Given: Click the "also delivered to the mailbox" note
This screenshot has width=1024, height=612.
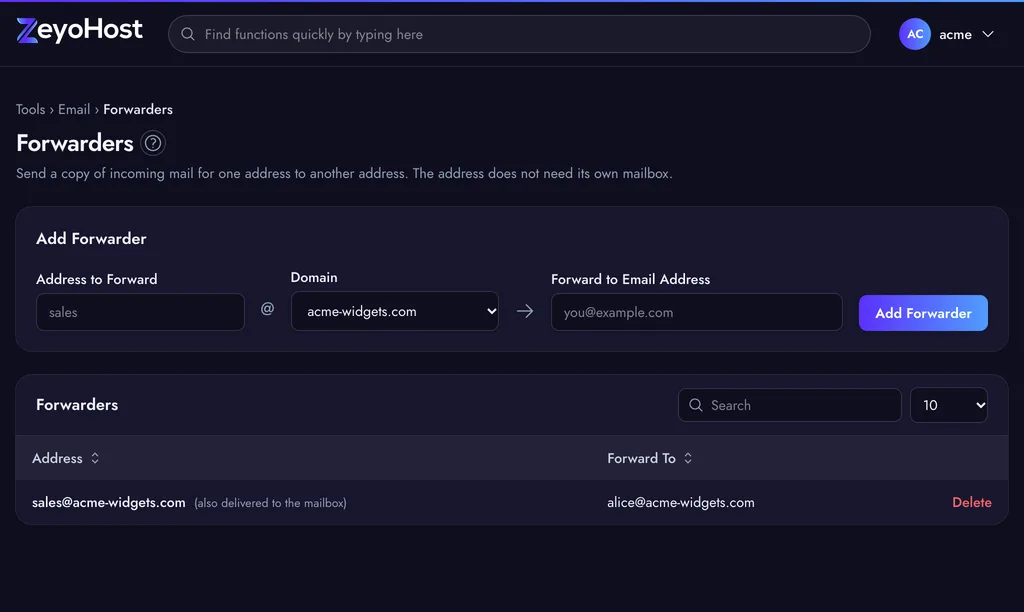Looking at the screenshot, I should 270,503.
